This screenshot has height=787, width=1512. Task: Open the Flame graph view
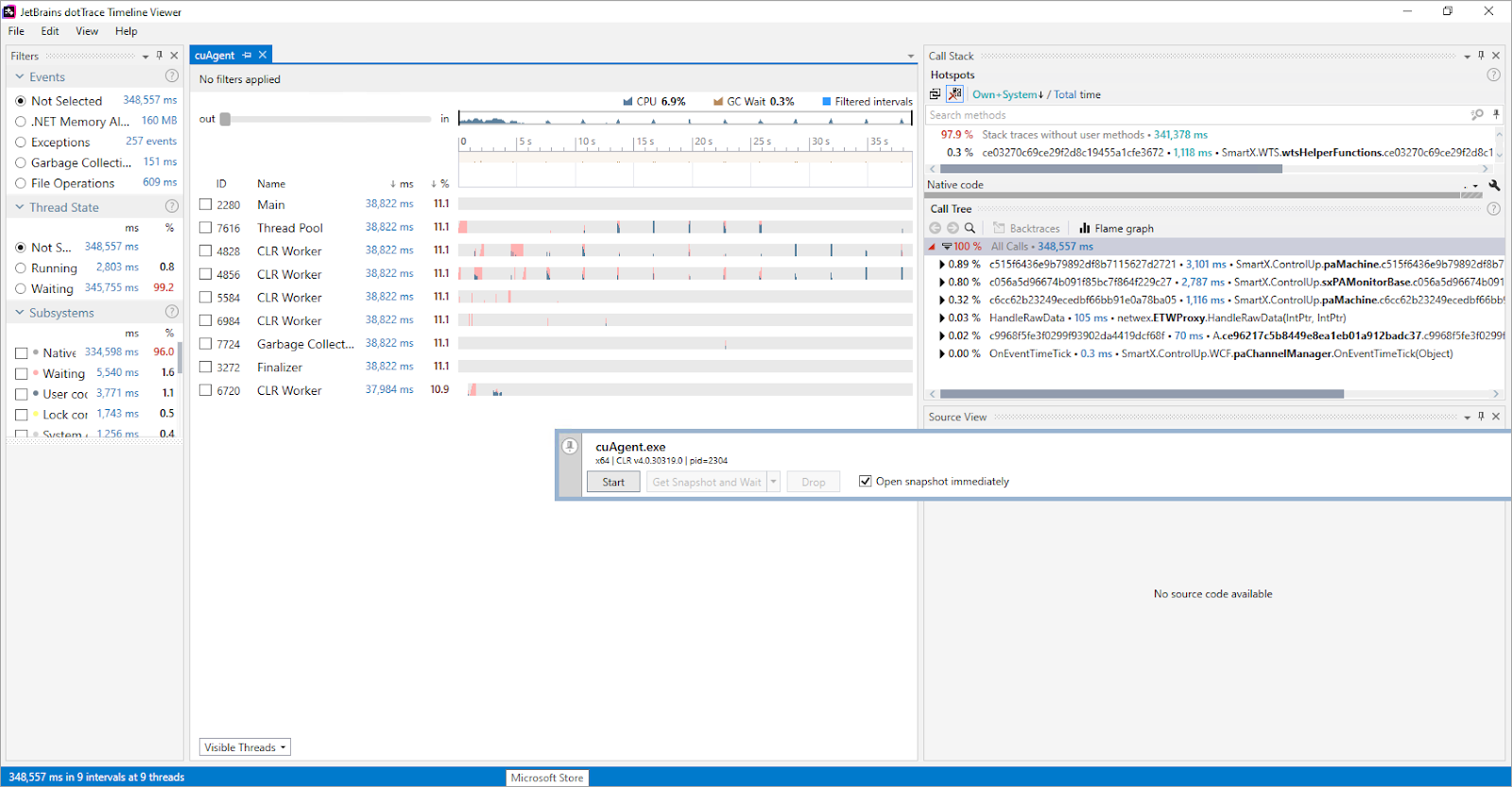click(1116, 229)
